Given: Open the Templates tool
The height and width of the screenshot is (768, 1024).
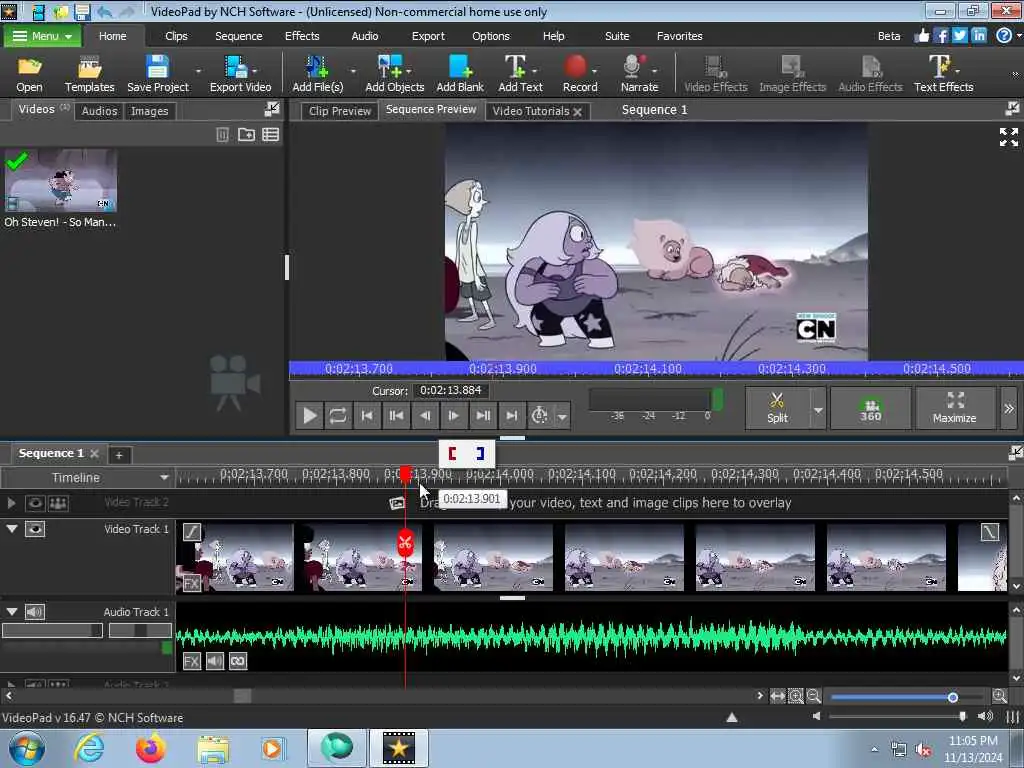Looking at the screenshot, I should click(x=89, y=74).
